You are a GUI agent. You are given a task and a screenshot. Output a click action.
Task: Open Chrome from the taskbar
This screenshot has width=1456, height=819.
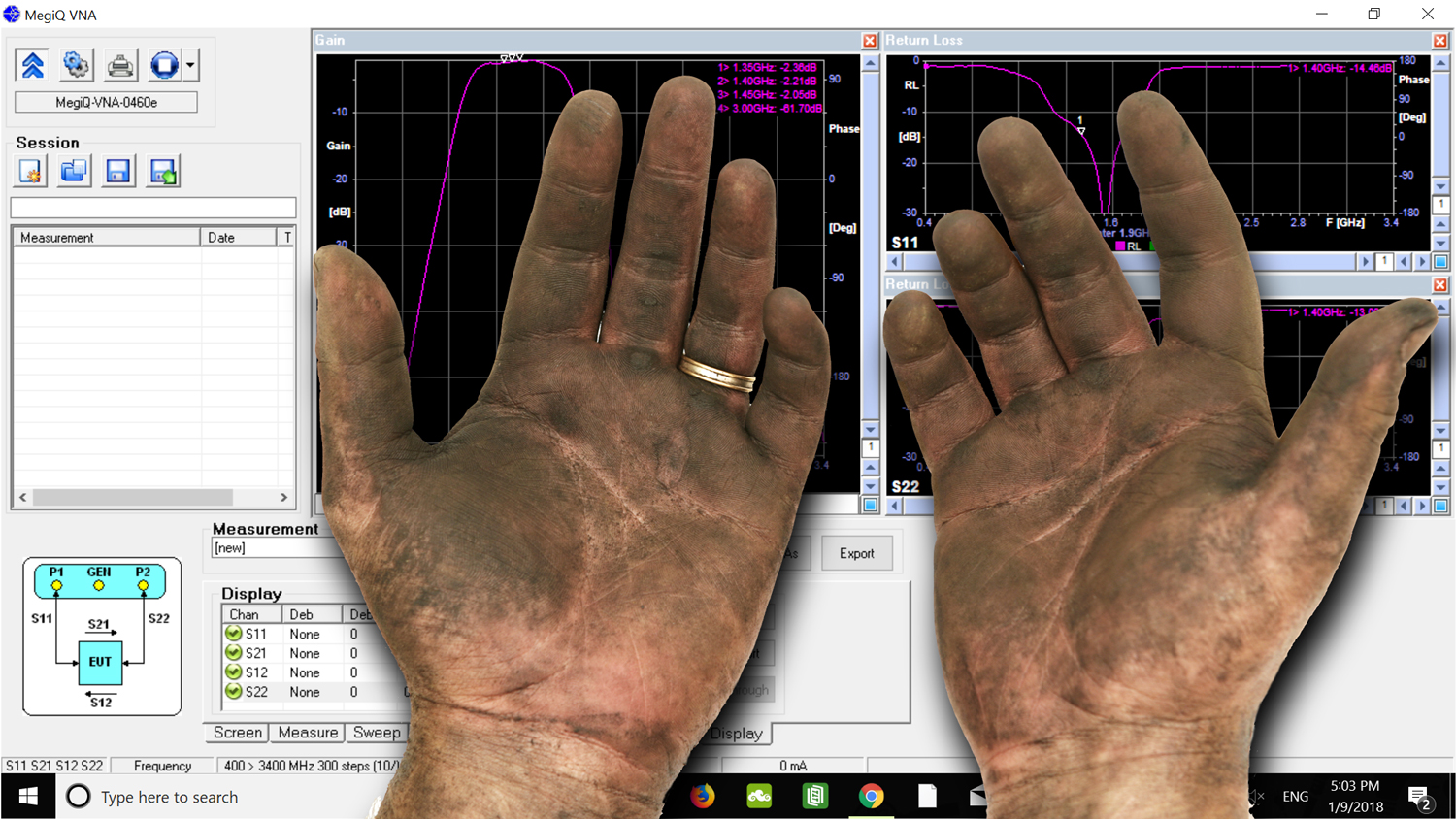click(871, 796)
